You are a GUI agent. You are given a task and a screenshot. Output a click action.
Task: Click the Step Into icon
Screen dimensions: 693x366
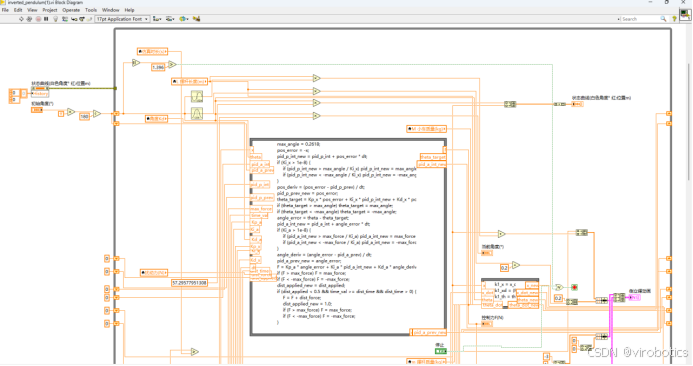click(74, 19)
